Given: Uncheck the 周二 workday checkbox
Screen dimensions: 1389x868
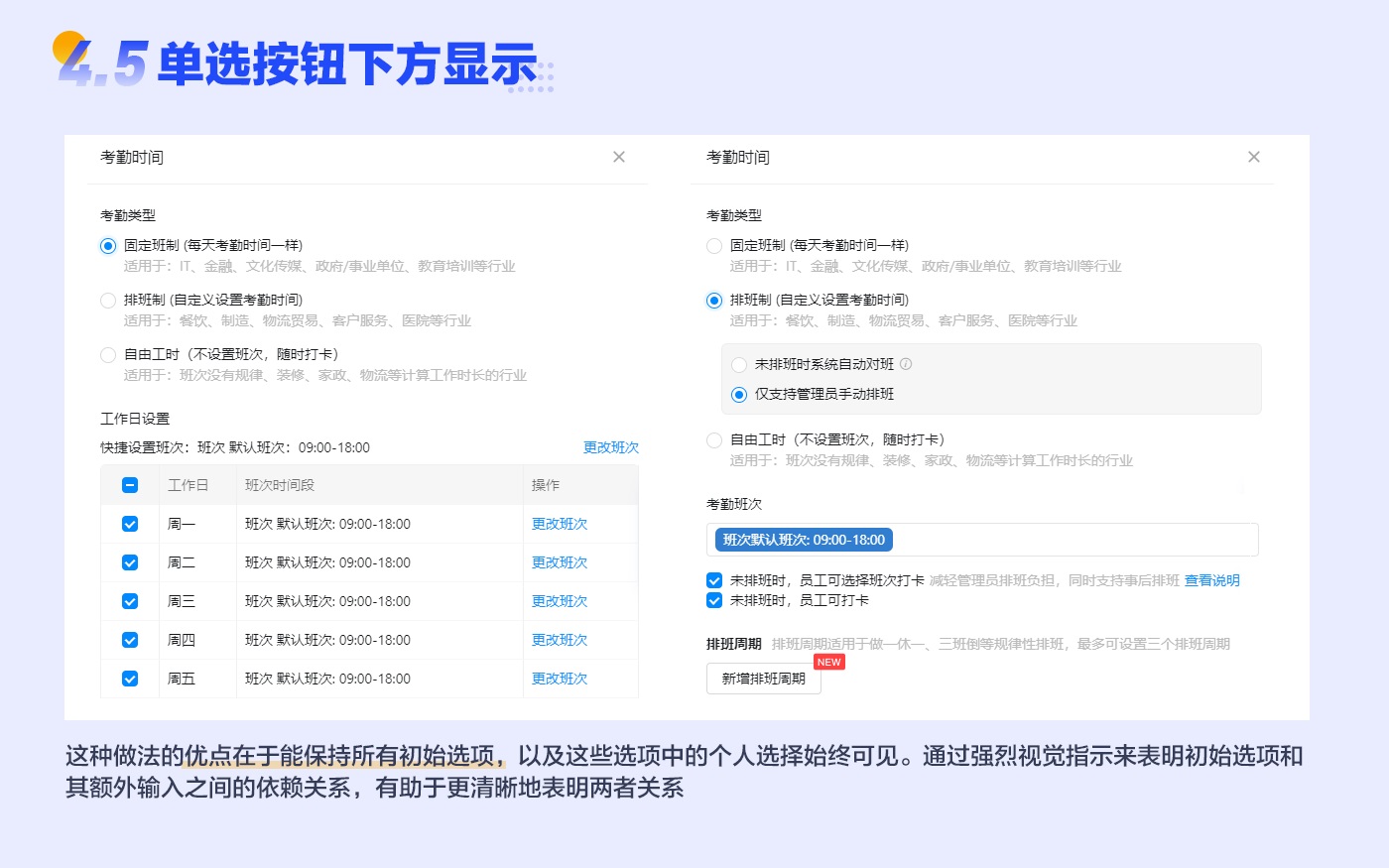Looking at the screenshot, I should pos(130,562).
